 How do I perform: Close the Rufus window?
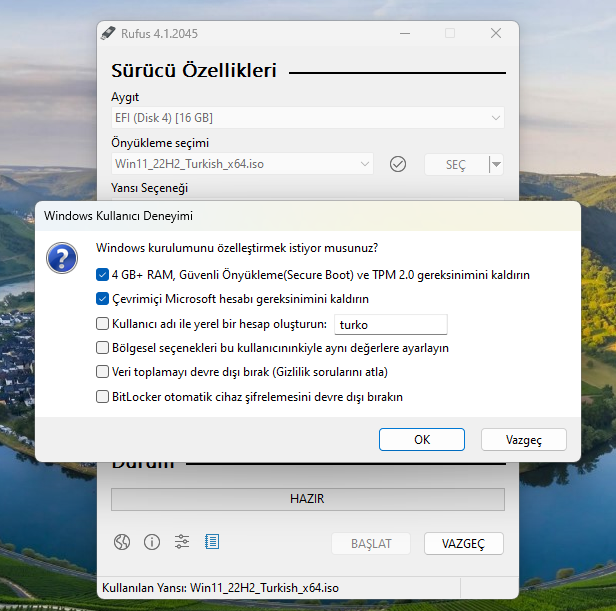496,33
